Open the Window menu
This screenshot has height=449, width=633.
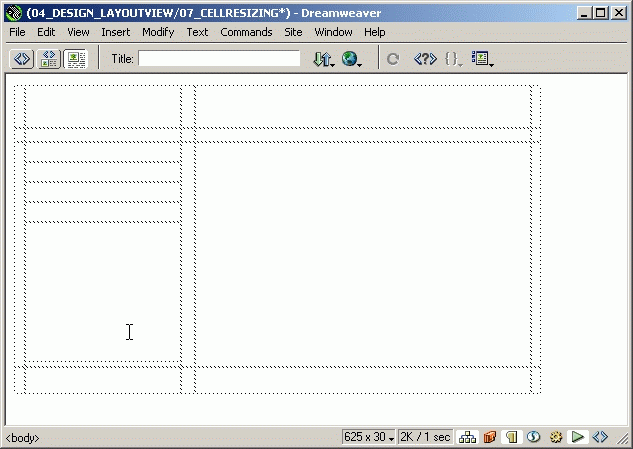tap(333, 32)
